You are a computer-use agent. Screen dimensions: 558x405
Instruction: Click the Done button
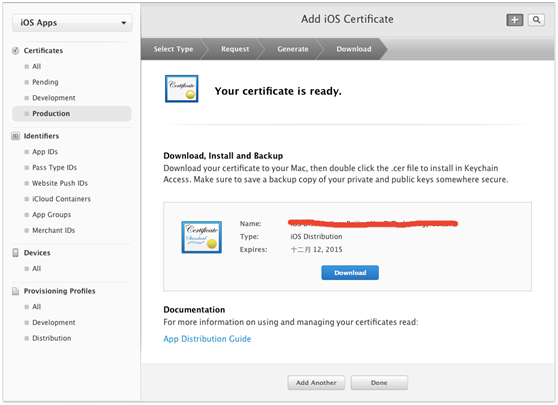coord(379,383)
